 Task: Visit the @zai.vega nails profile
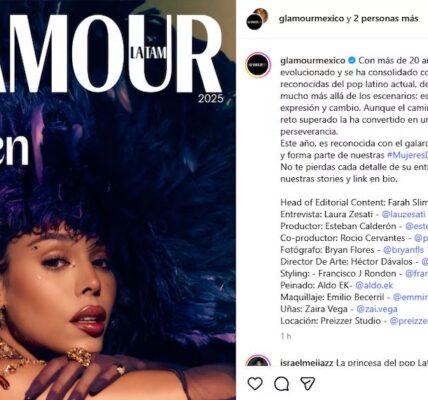point(377,309)
